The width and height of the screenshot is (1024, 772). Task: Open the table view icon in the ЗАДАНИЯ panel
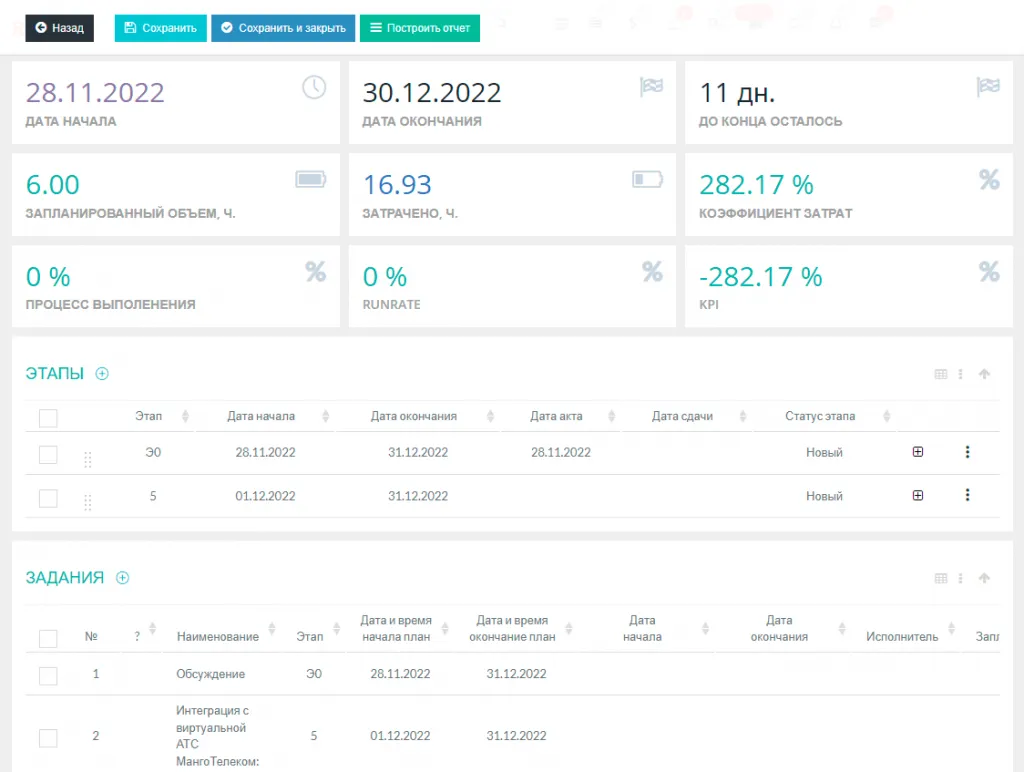pos(940,579)
